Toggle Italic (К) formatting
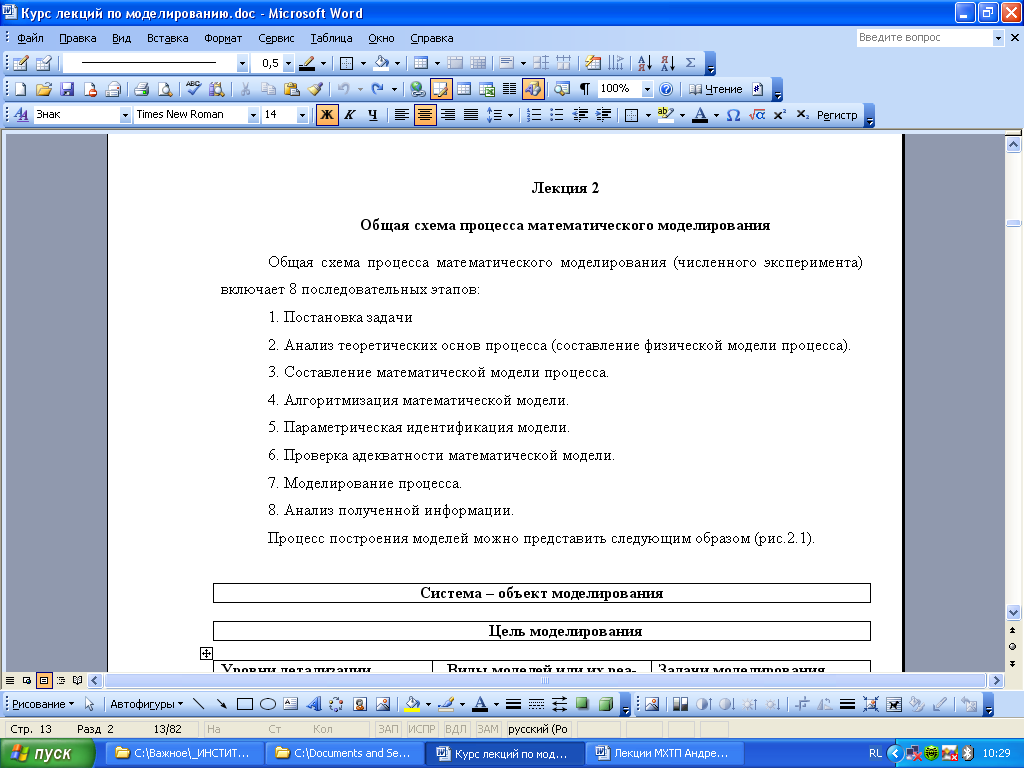This screenshot has width=1024, height=768. coord(349,115)
